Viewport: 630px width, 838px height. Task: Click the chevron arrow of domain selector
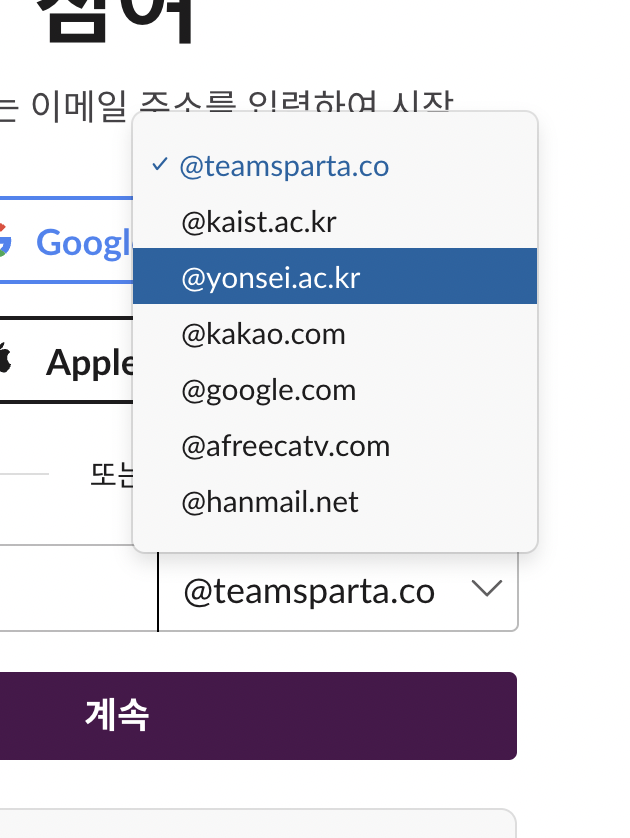(487, 588)
